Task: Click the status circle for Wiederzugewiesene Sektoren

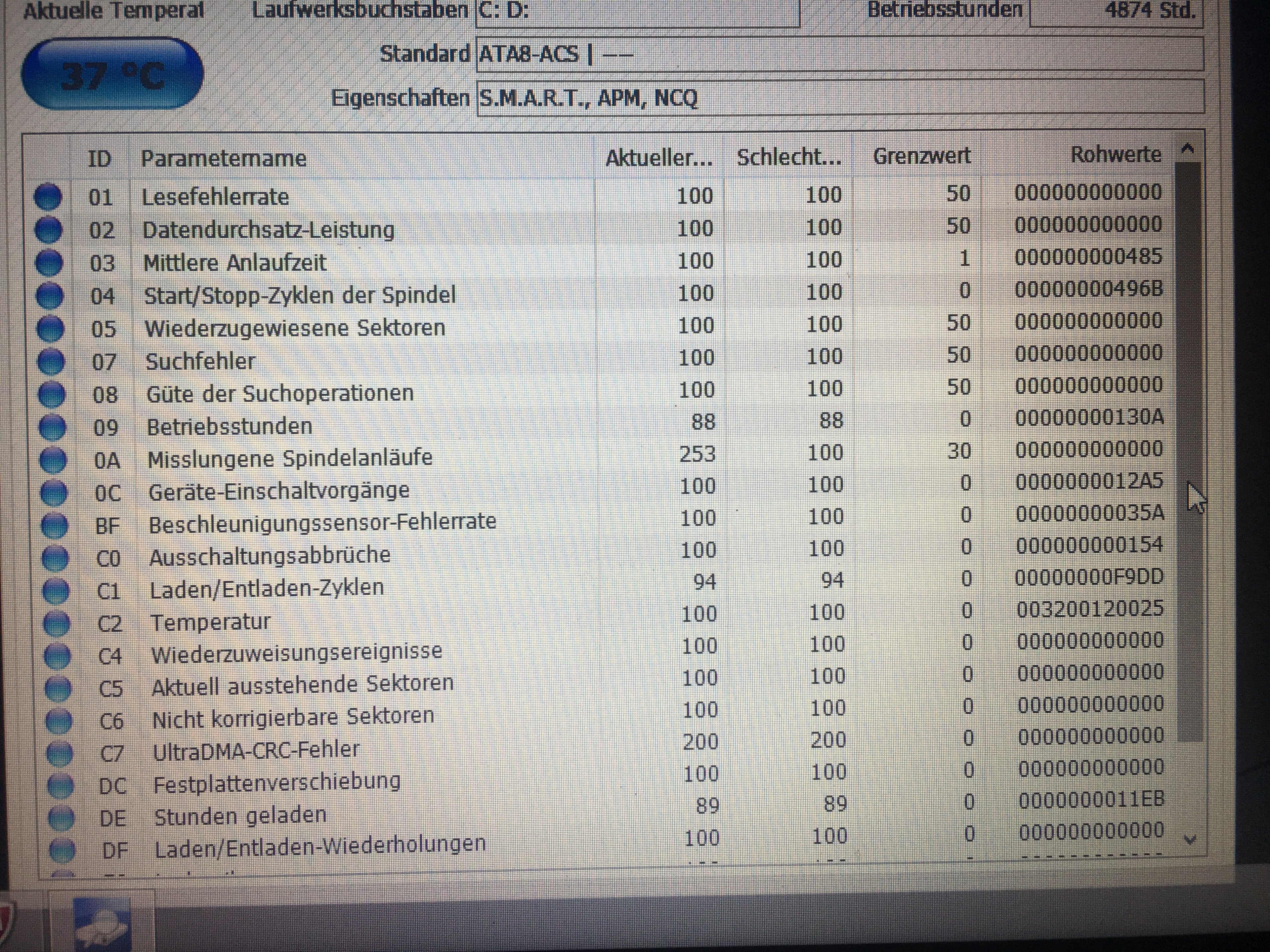Action: [x=51, y=328]
